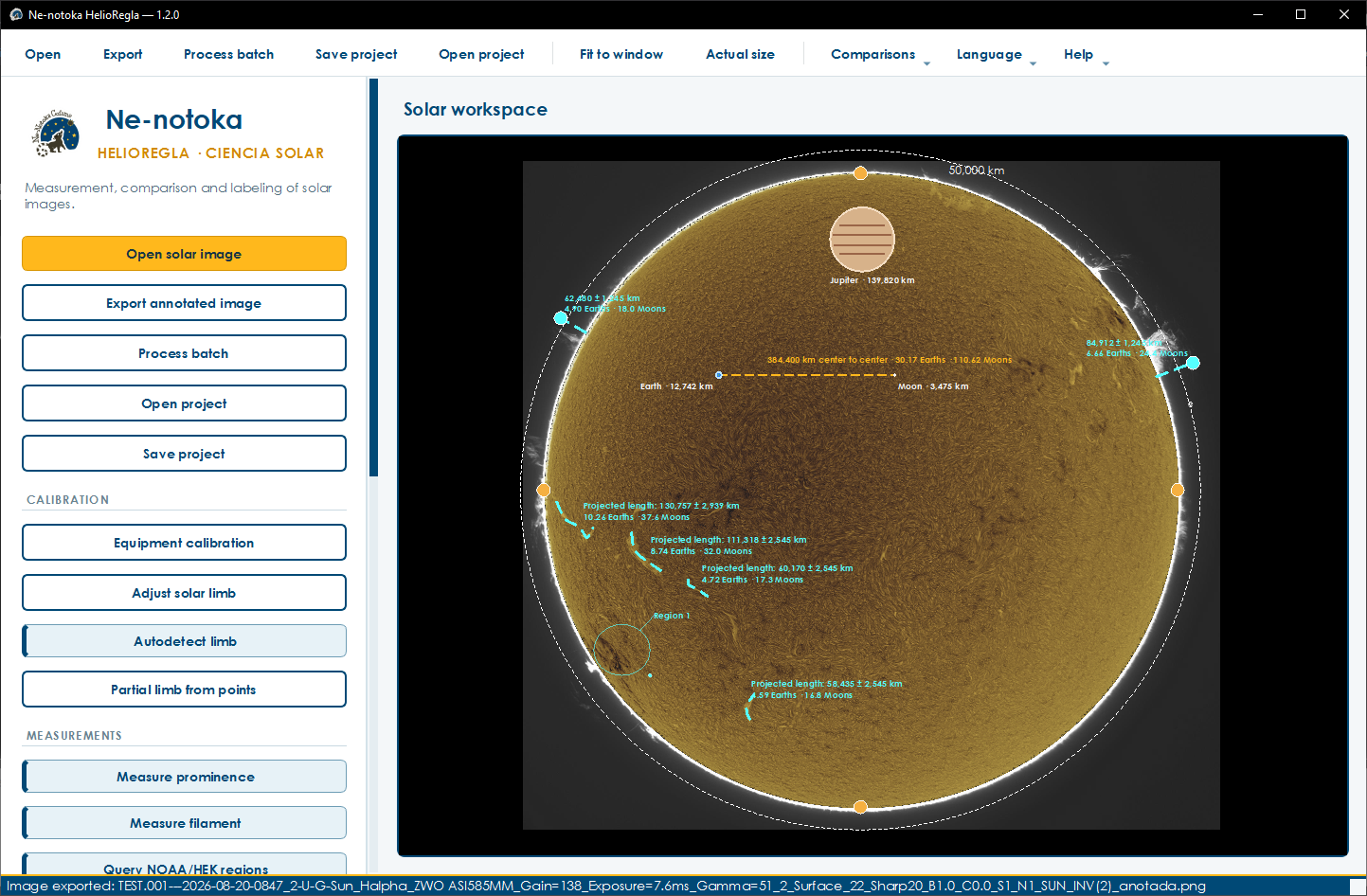This screenshot has height=896, width=1367.
Task: Click the cyan prominence marker at upper-left limb
Action: (x=561, y=318)
